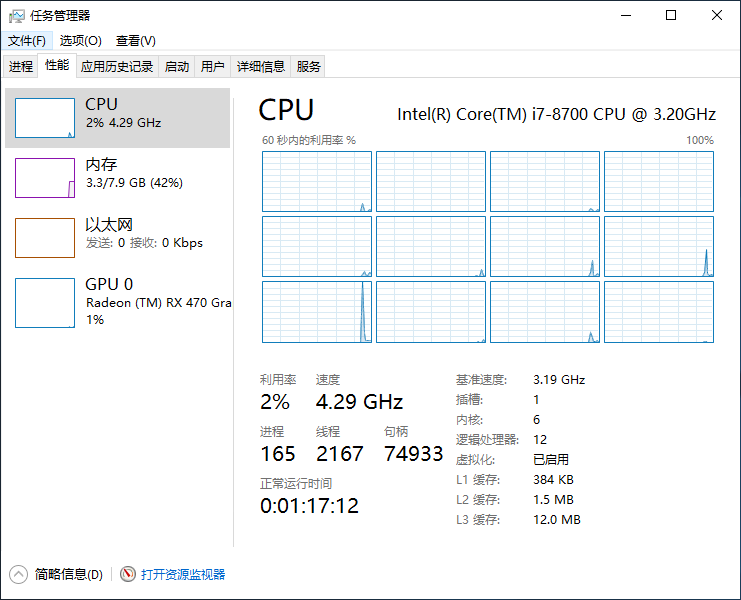Screen dimensions: 741x600
Task: Click the Task Manager app icon in title bar
Action: 16,15
